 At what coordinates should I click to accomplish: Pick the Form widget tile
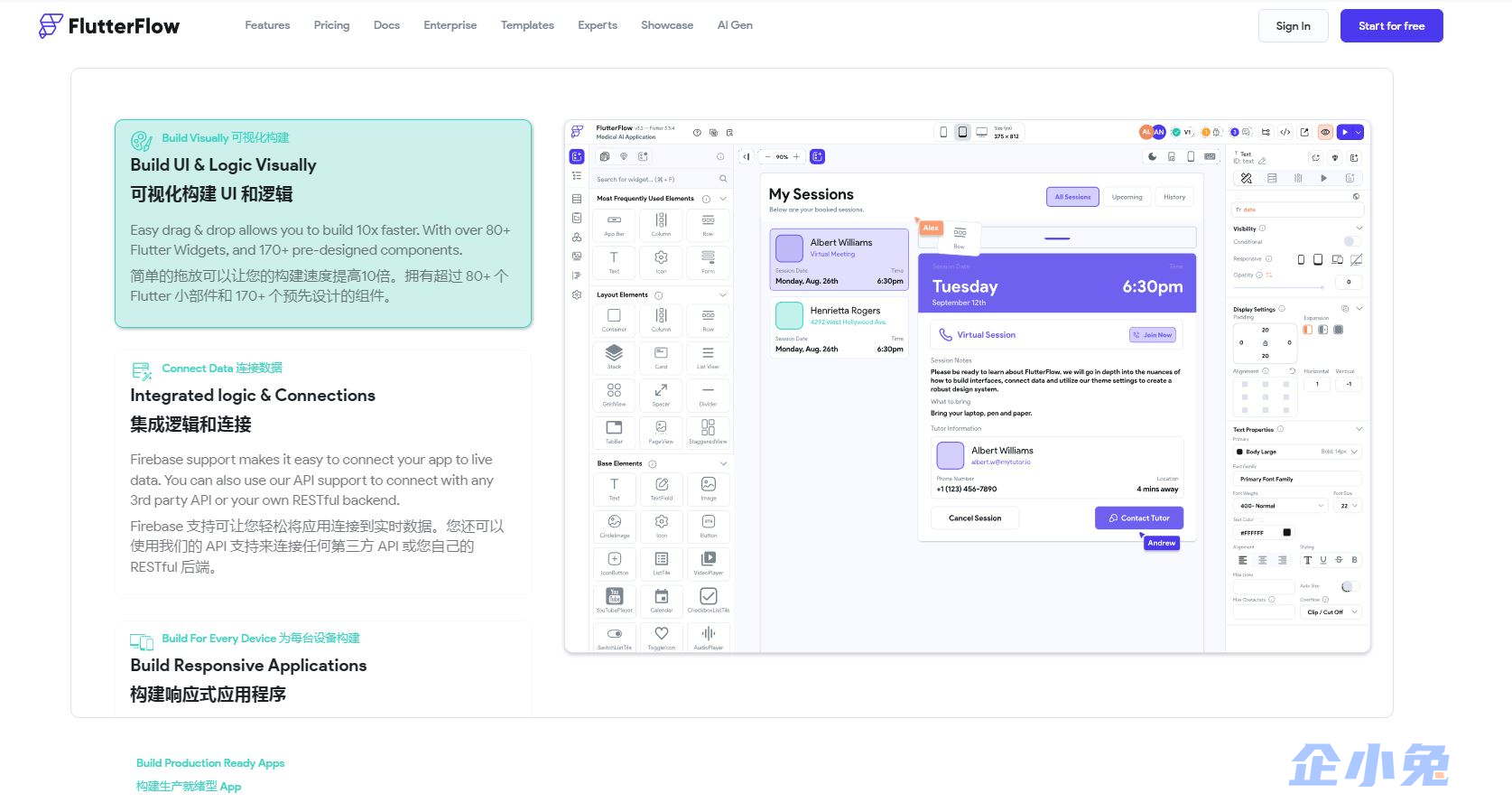tap(708, 261)
